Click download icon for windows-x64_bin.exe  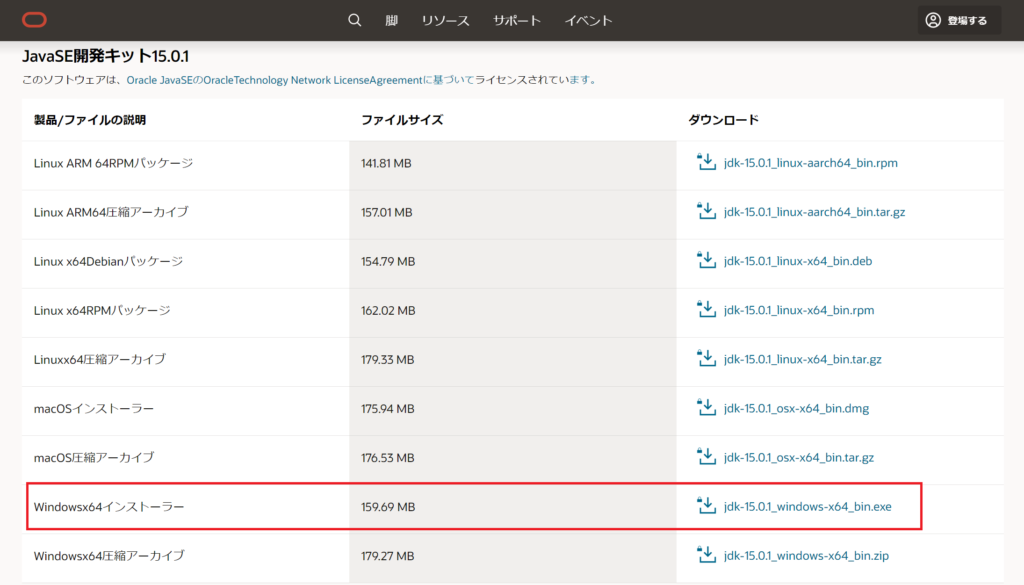pyautogui.click(x=706, y=505)
